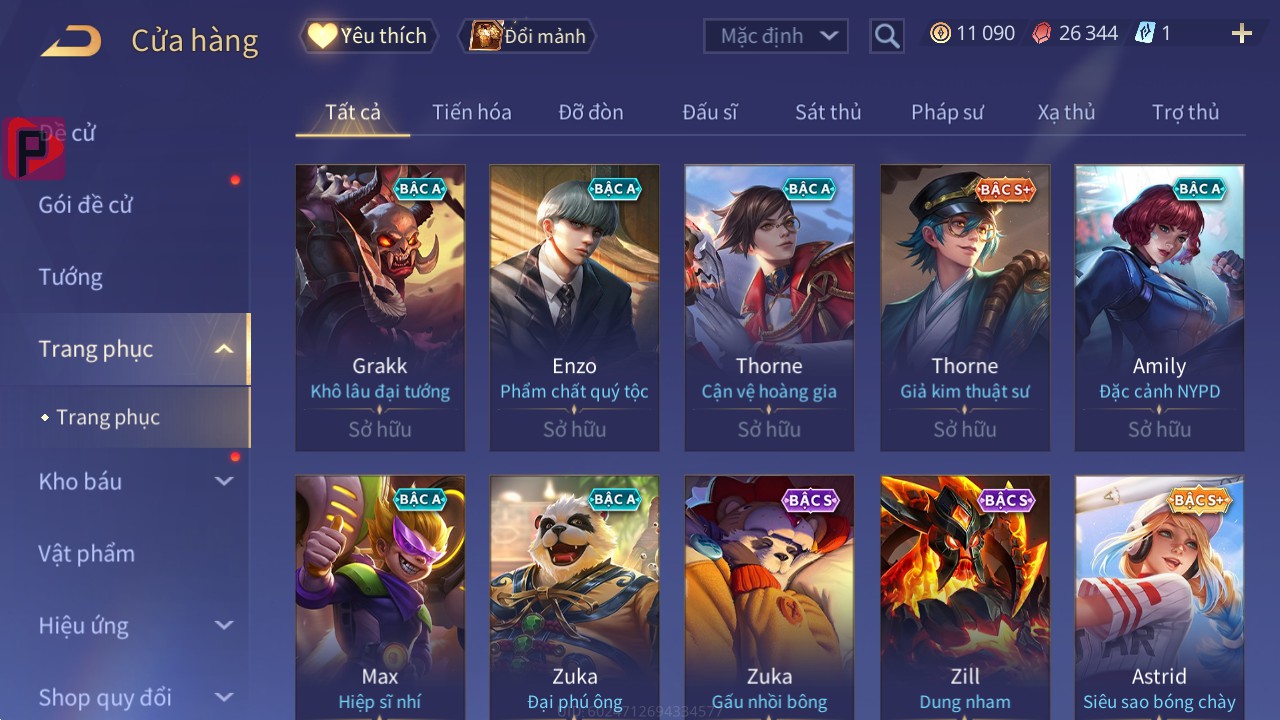1280x720 pixels.
Task: Open the Mặc định sorting dropdown
Action: 776,36
